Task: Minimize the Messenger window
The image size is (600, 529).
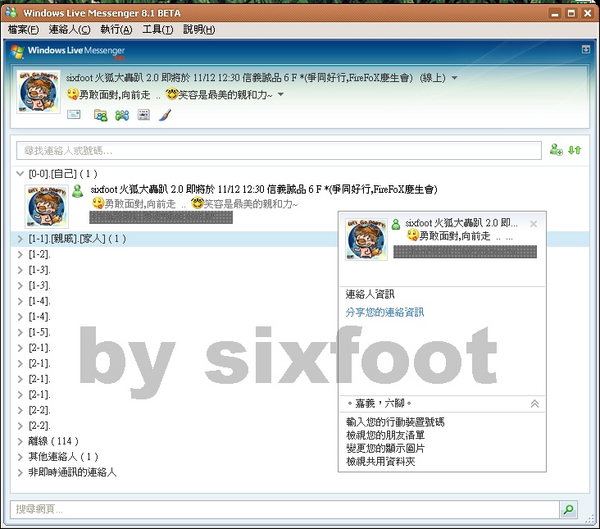Action: pos(555,13)
